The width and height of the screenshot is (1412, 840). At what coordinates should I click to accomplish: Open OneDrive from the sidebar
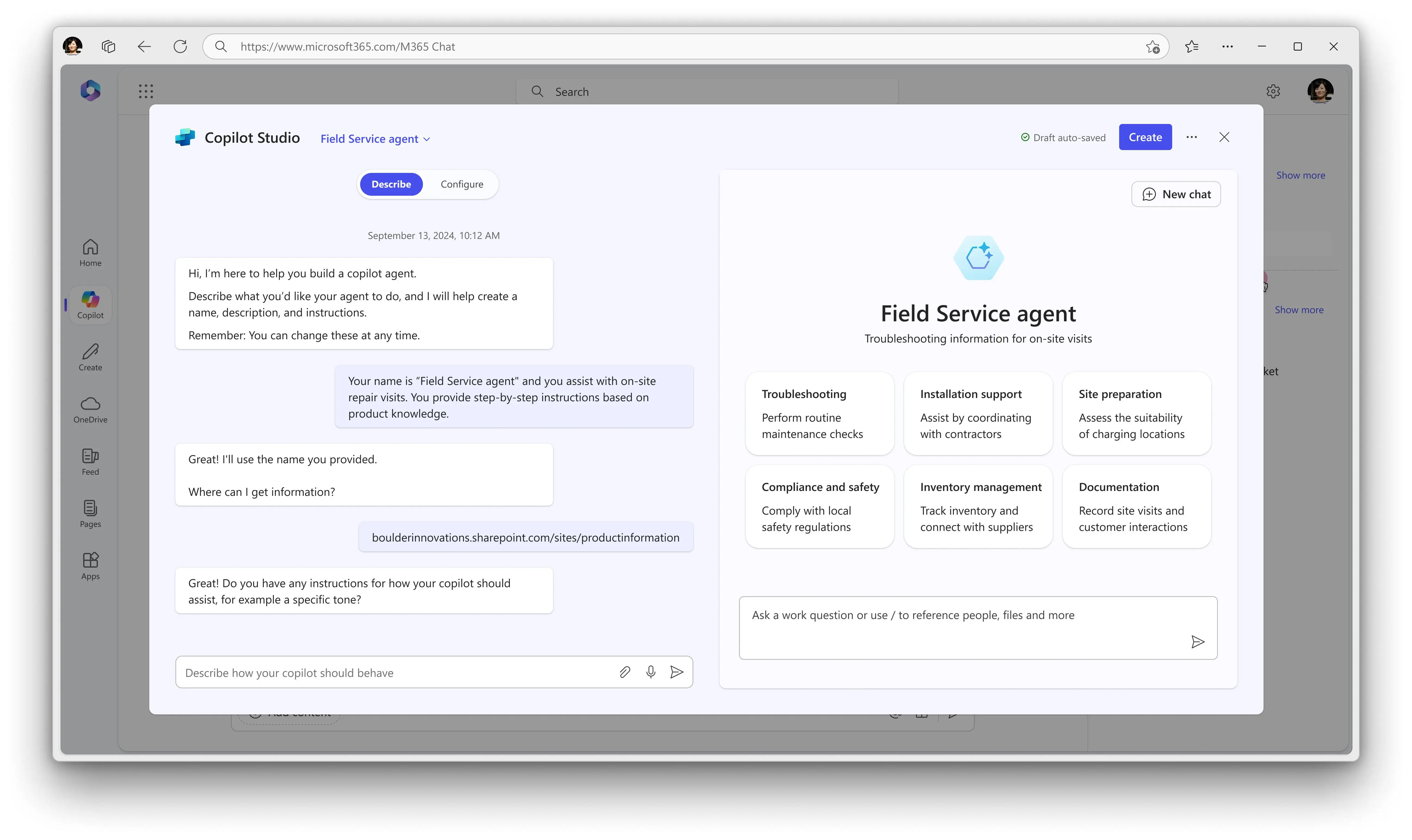pyautogui.click(x=90, y=410)
